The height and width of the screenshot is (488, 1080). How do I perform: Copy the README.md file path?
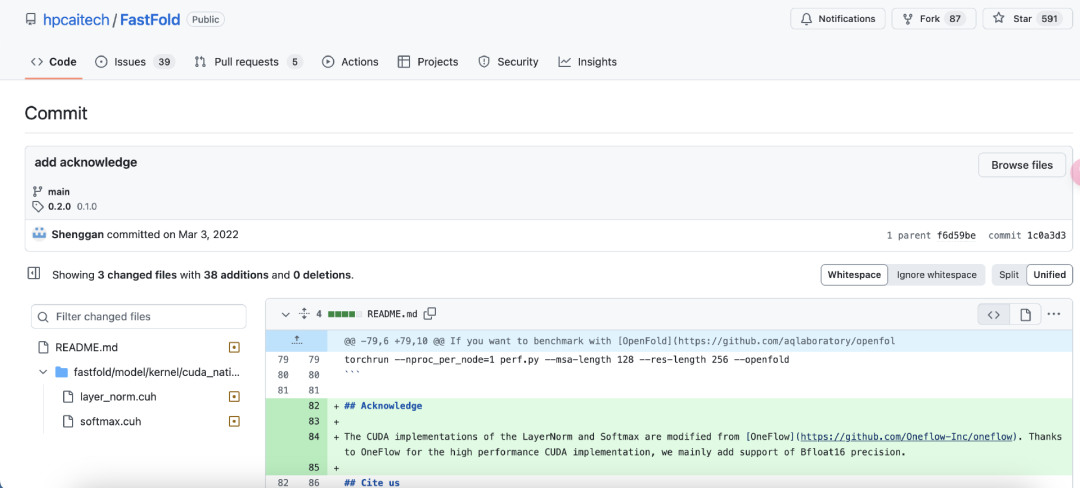tap(430, 314)
